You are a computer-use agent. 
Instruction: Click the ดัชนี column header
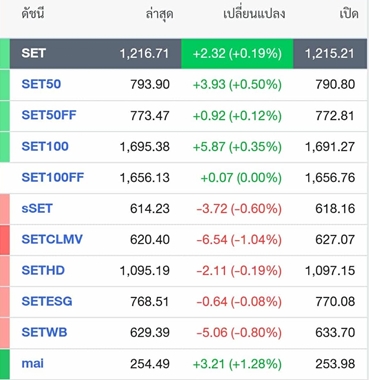(33, 14)
